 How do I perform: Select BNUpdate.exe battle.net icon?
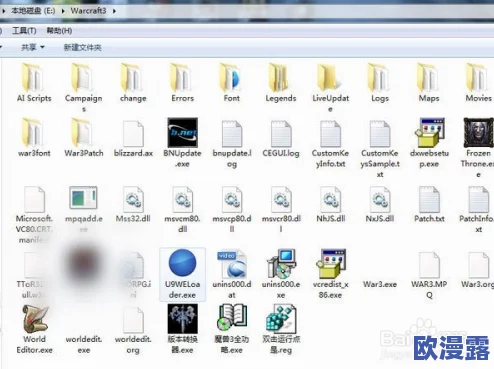click(182, 133)
